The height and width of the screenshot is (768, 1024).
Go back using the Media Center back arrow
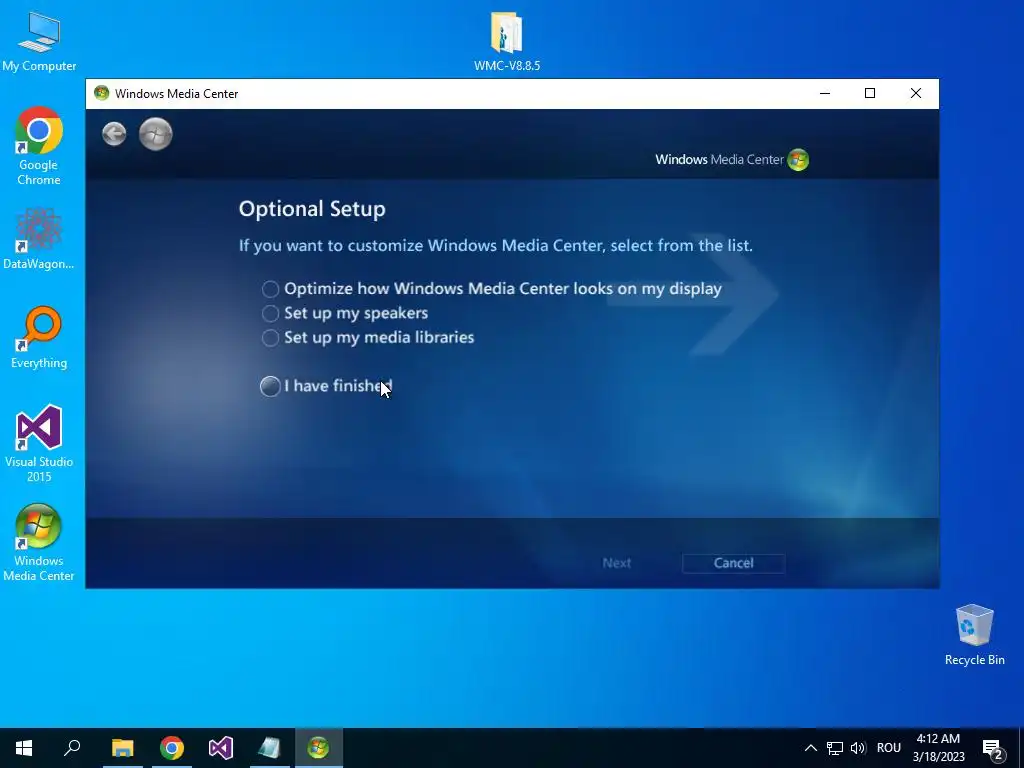pos(114,134)
